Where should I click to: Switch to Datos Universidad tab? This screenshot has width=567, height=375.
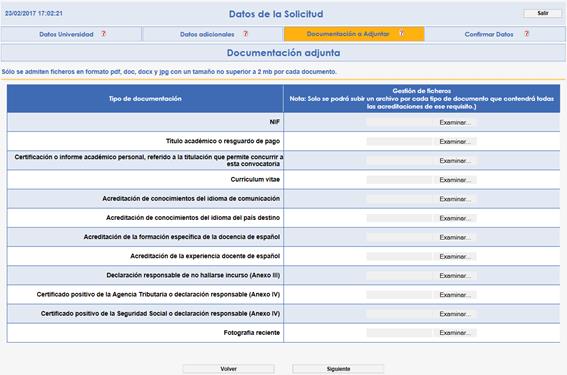[71, 34]
